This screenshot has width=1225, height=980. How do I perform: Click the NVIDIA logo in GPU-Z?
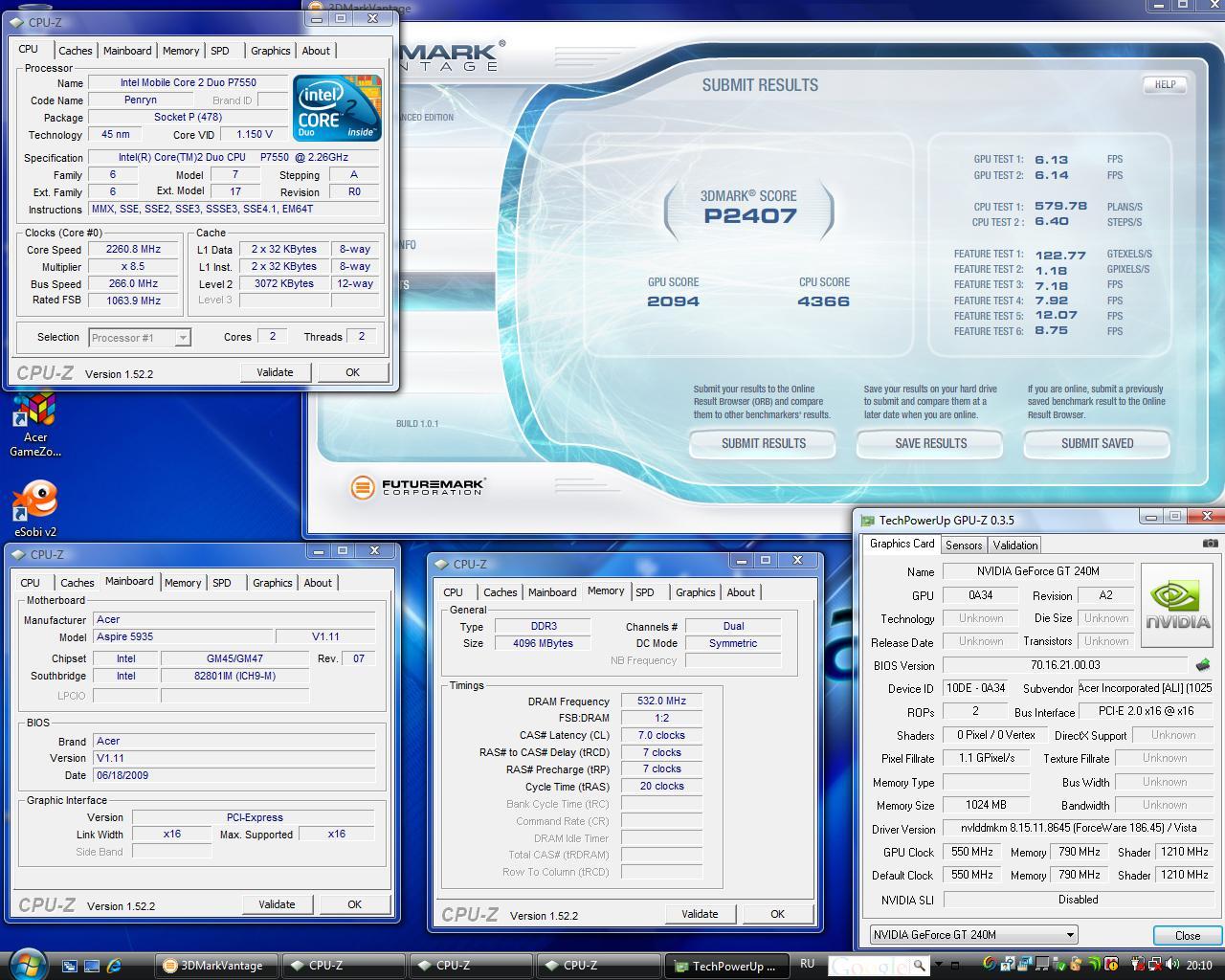click(1177, 605)
